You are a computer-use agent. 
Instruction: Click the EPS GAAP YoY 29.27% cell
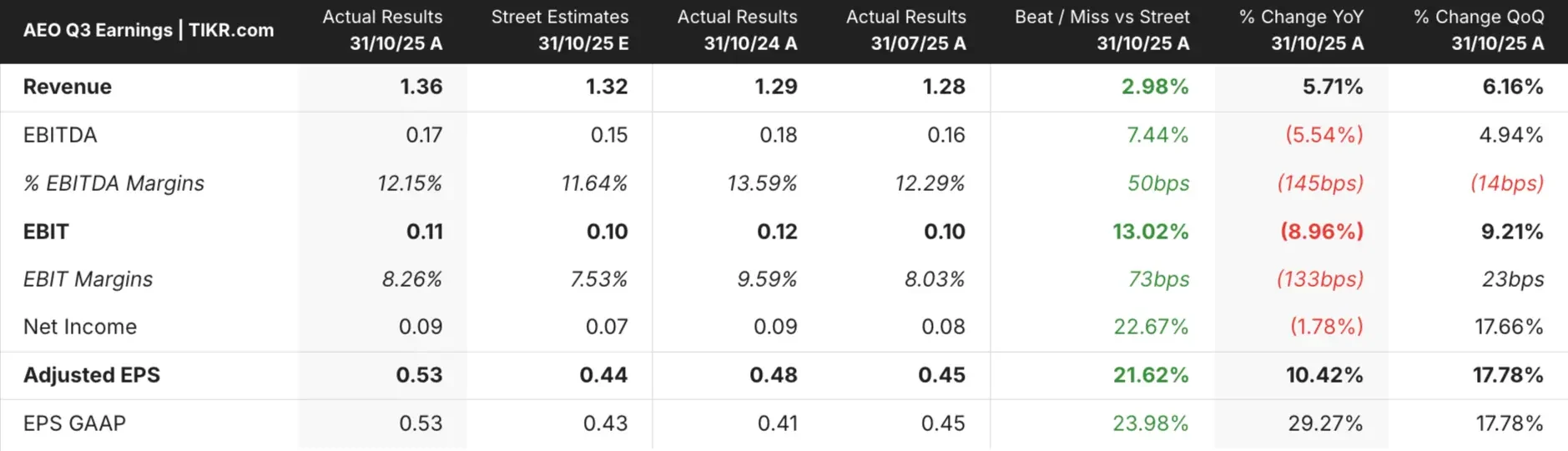pyautogui.click(x=1325, y=423)
